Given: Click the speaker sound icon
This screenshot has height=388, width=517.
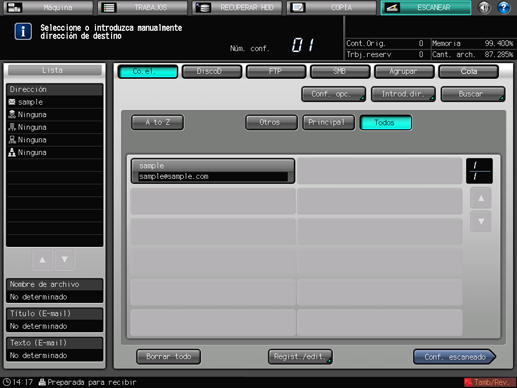Looking at the screenshot, I should [x=484, y=7].
